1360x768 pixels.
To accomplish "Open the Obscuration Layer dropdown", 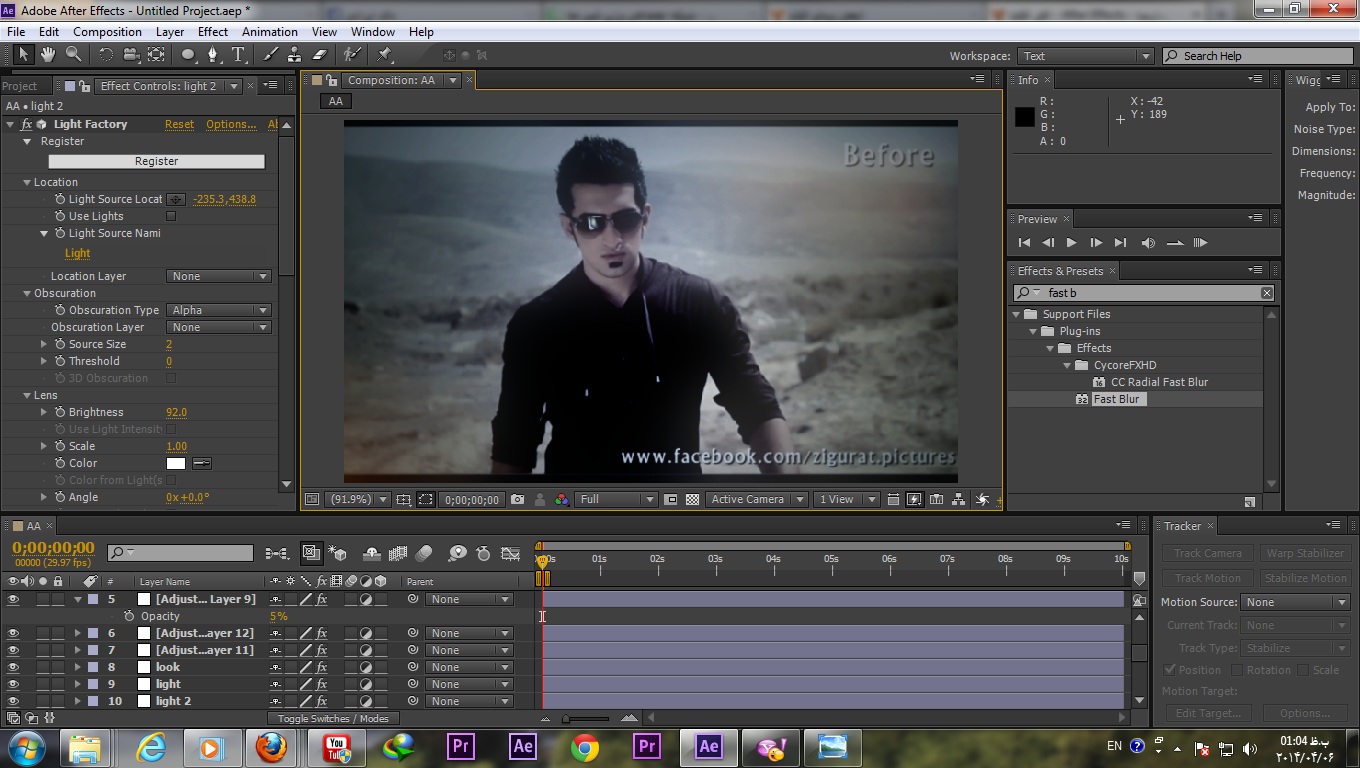I will pos(219,327).
